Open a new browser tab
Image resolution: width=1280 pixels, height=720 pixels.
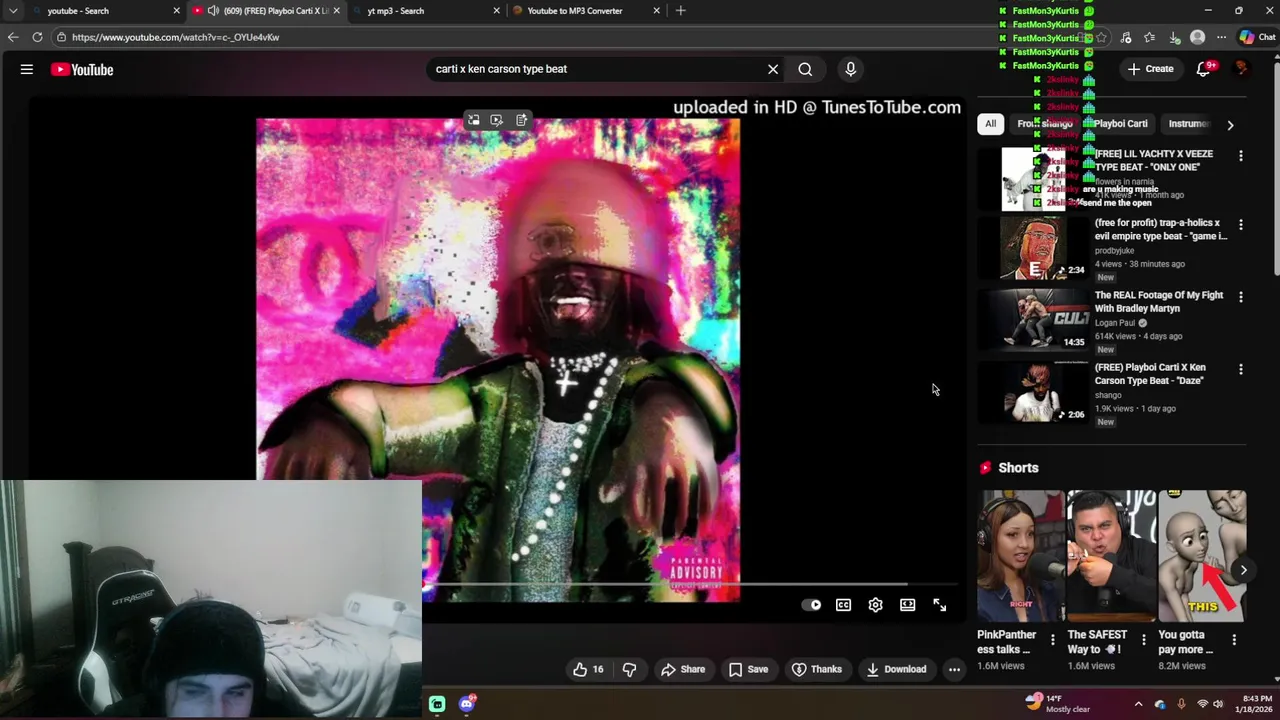click(681, 10)
